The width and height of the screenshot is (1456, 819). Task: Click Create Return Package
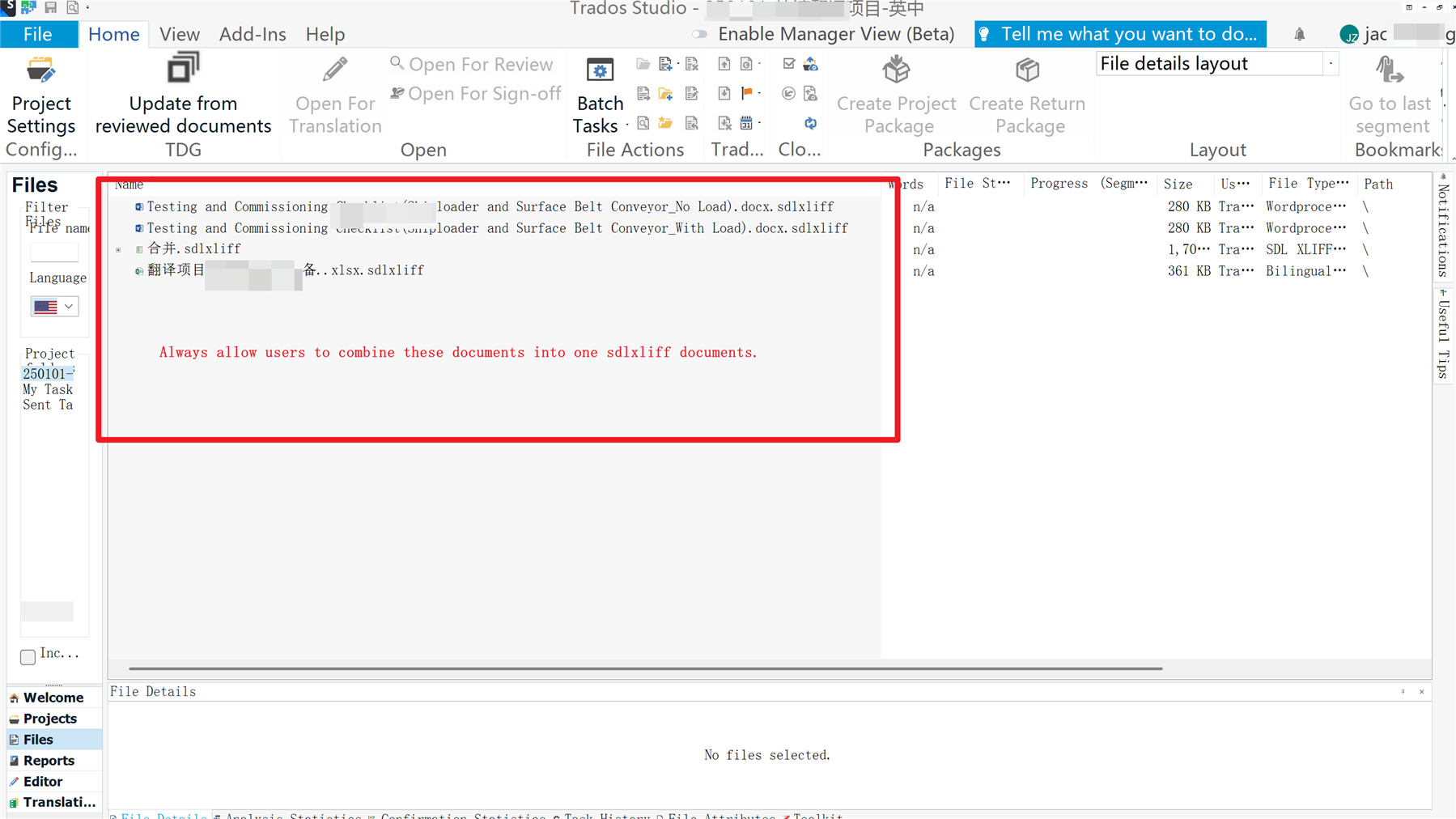pyautogui.click(x=1027, y=93)
